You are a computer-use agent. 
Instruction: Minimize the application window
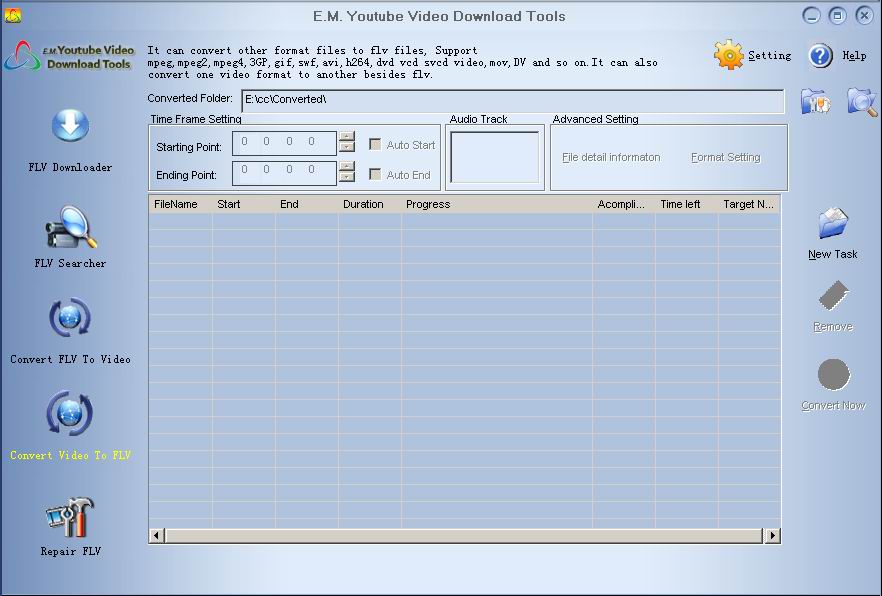811,16
